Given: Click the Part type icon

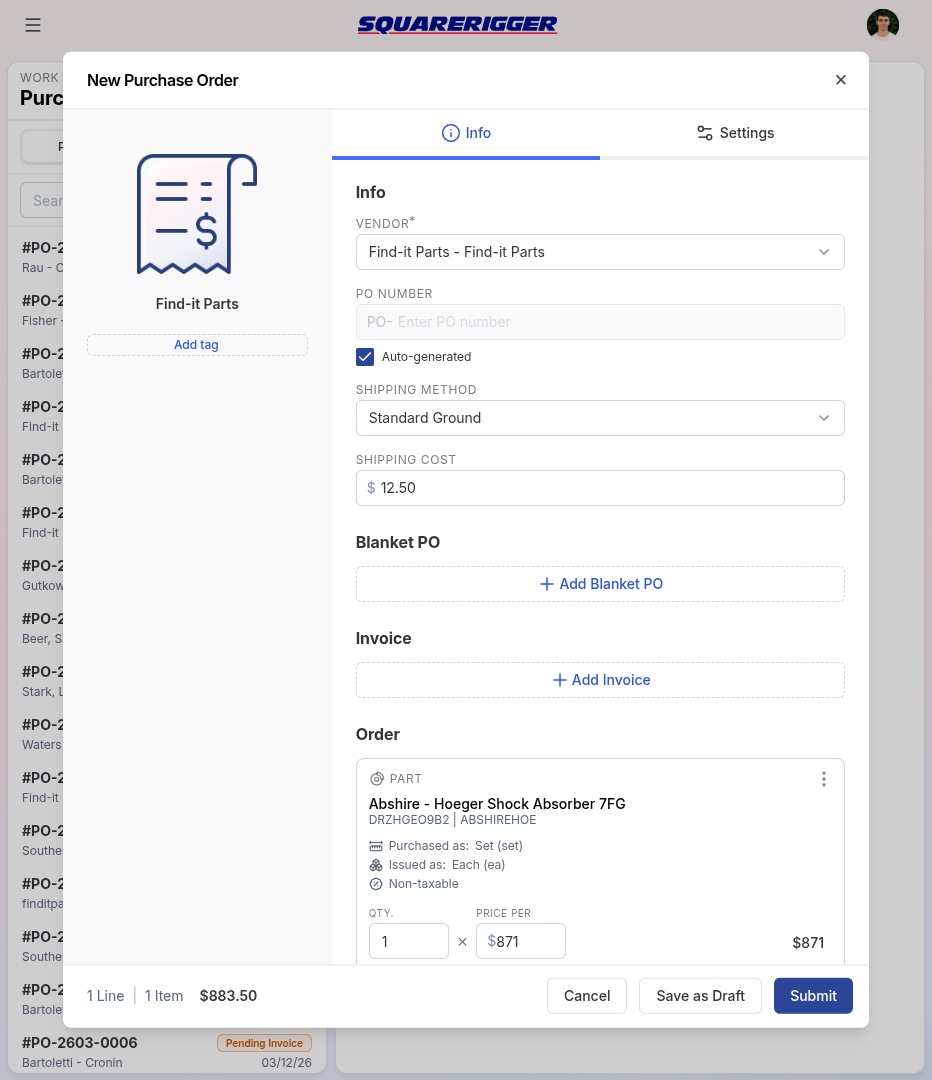Looking at the screenshot, I should point(377,779).
